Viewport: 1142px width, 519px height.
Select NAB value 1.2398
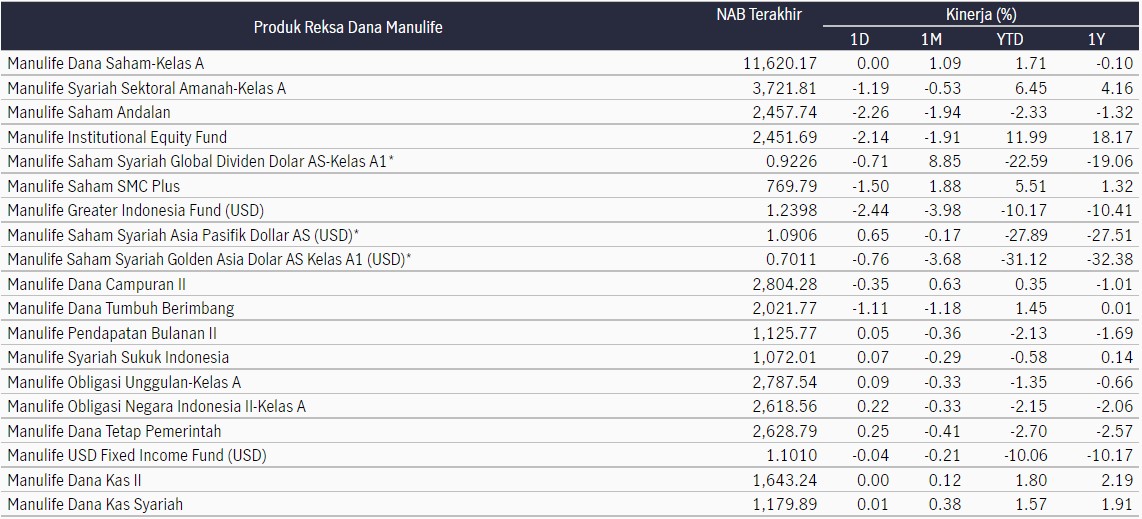[x=792, y=211]
